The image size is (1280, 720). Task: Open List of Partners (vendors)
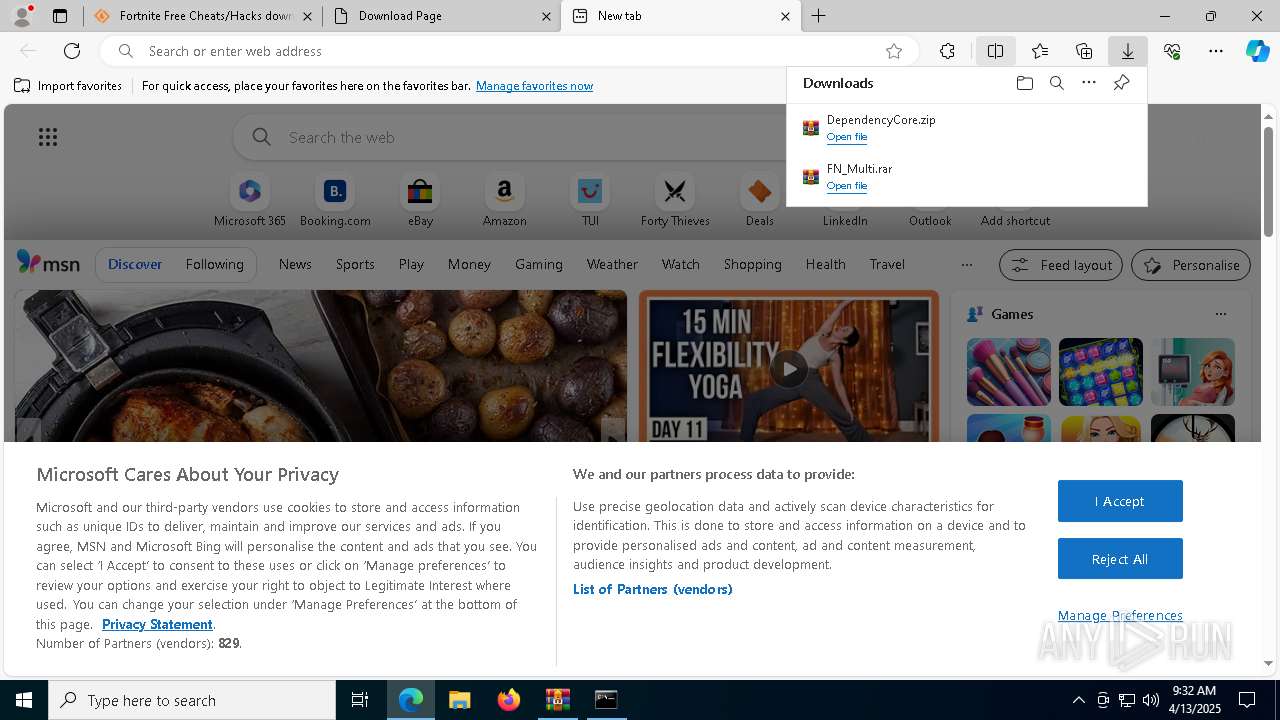pyautogui.click(x=652, y=589)
